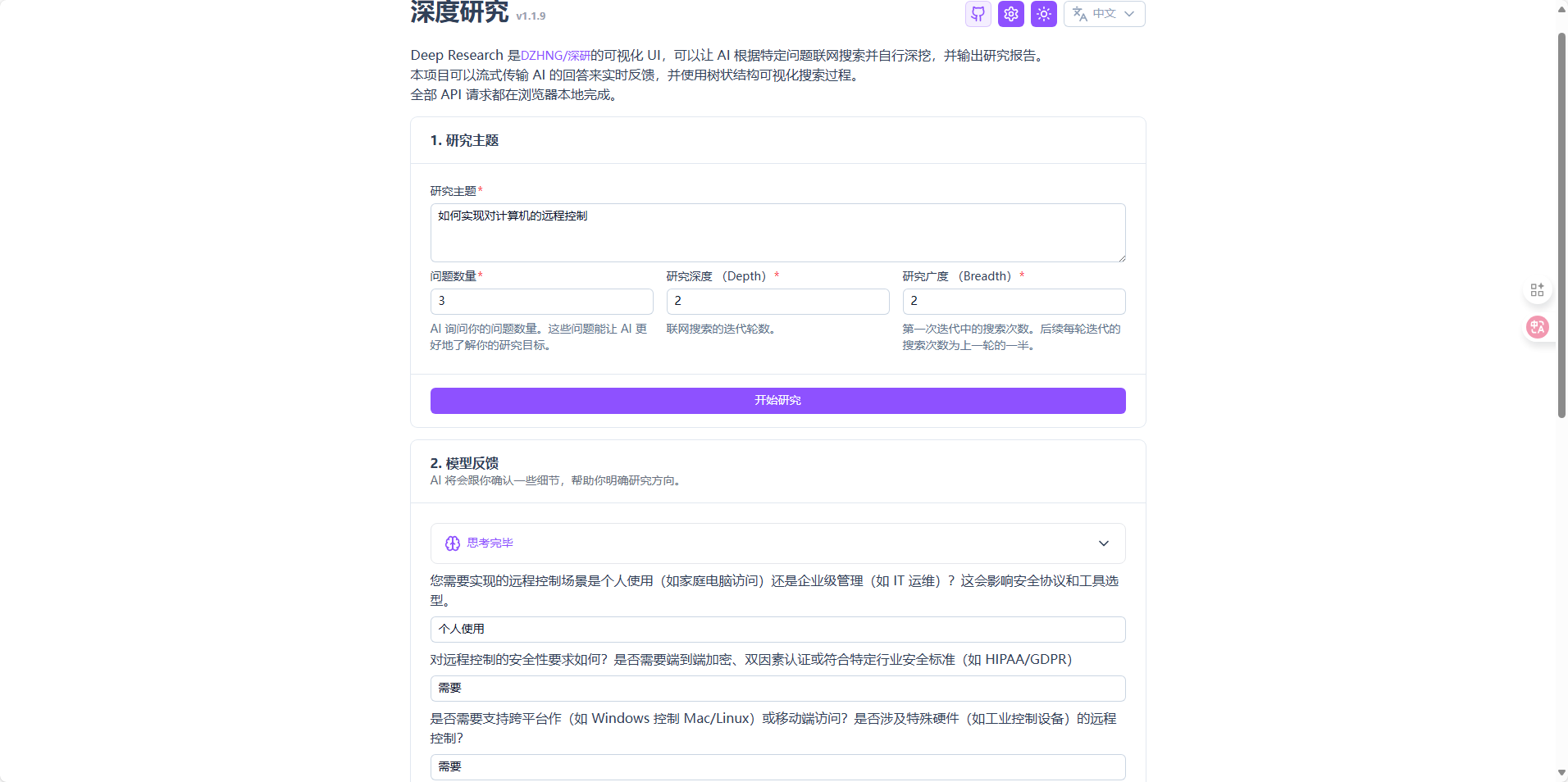This screenshot has width=1568, height=782.
Task: Click the security requirement answer field
Action: click(x=777, y=689)
